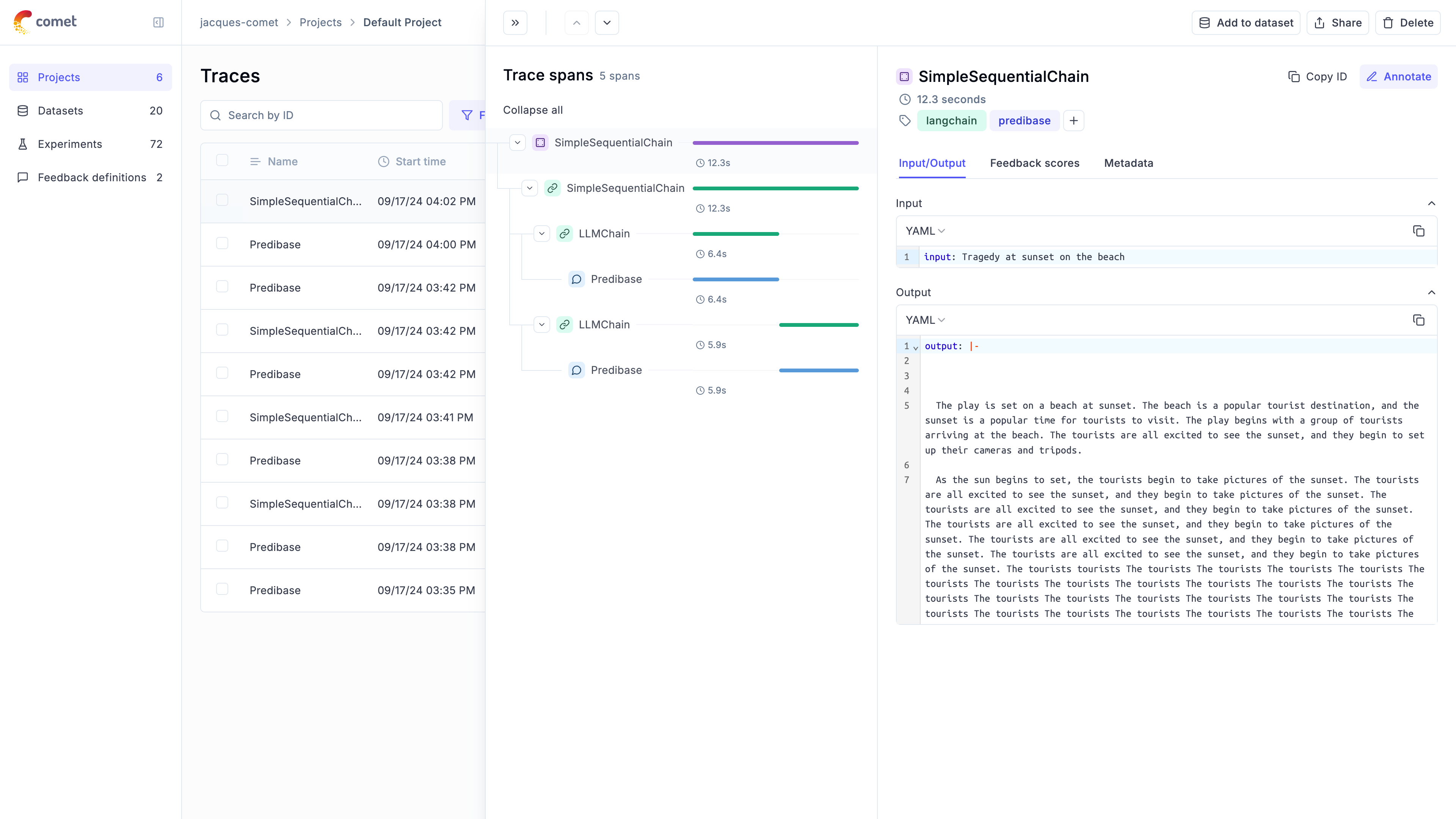Viewport: 1456px width, 819px height.
Task: Click the Add to dataset button
Action: coord(1246,23)
